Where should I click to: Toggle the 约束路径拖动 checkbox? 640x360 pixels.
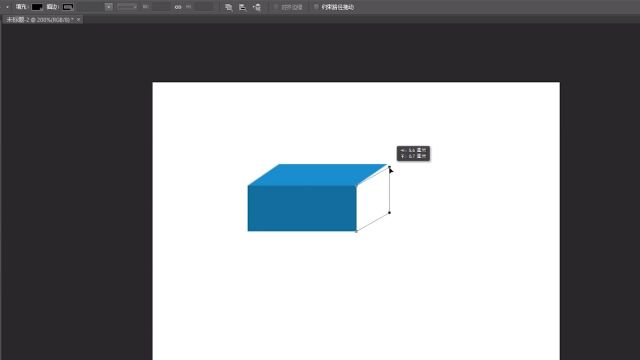pyautogui.click(x=316, y=7)
